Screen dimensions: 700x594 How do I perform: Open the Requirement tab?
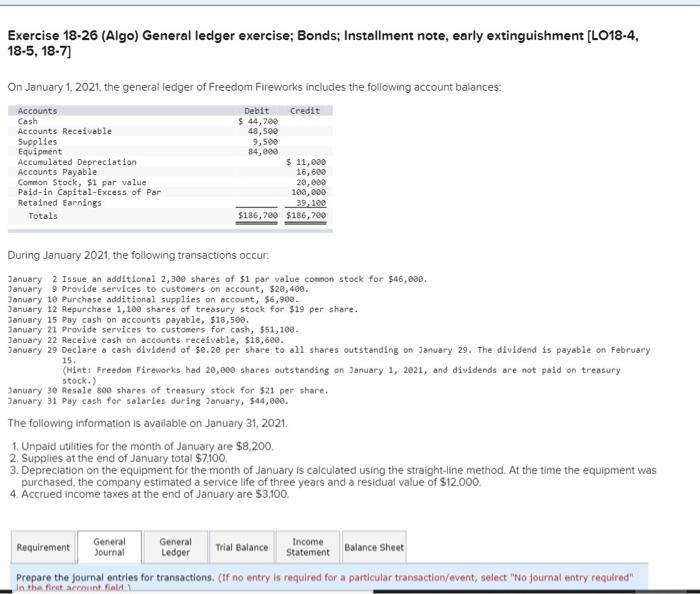[43, 547]
